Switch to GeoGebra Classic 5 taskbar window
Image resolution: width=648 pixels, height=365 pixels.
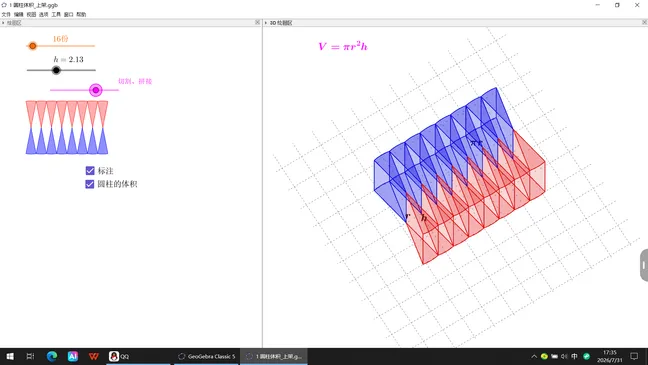click(x=207, y=356)
